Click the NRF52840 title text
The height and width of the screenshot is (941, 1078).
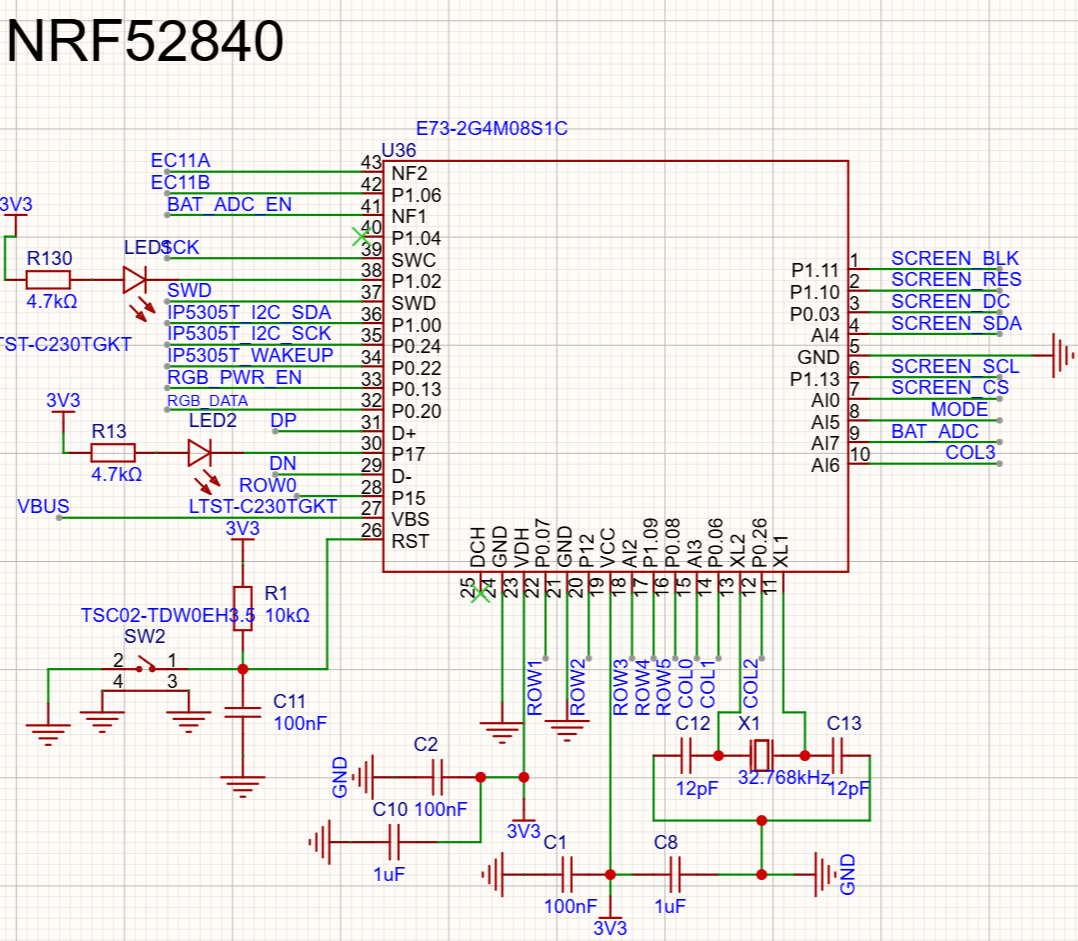pyautogui.click(x=144, y=41)
